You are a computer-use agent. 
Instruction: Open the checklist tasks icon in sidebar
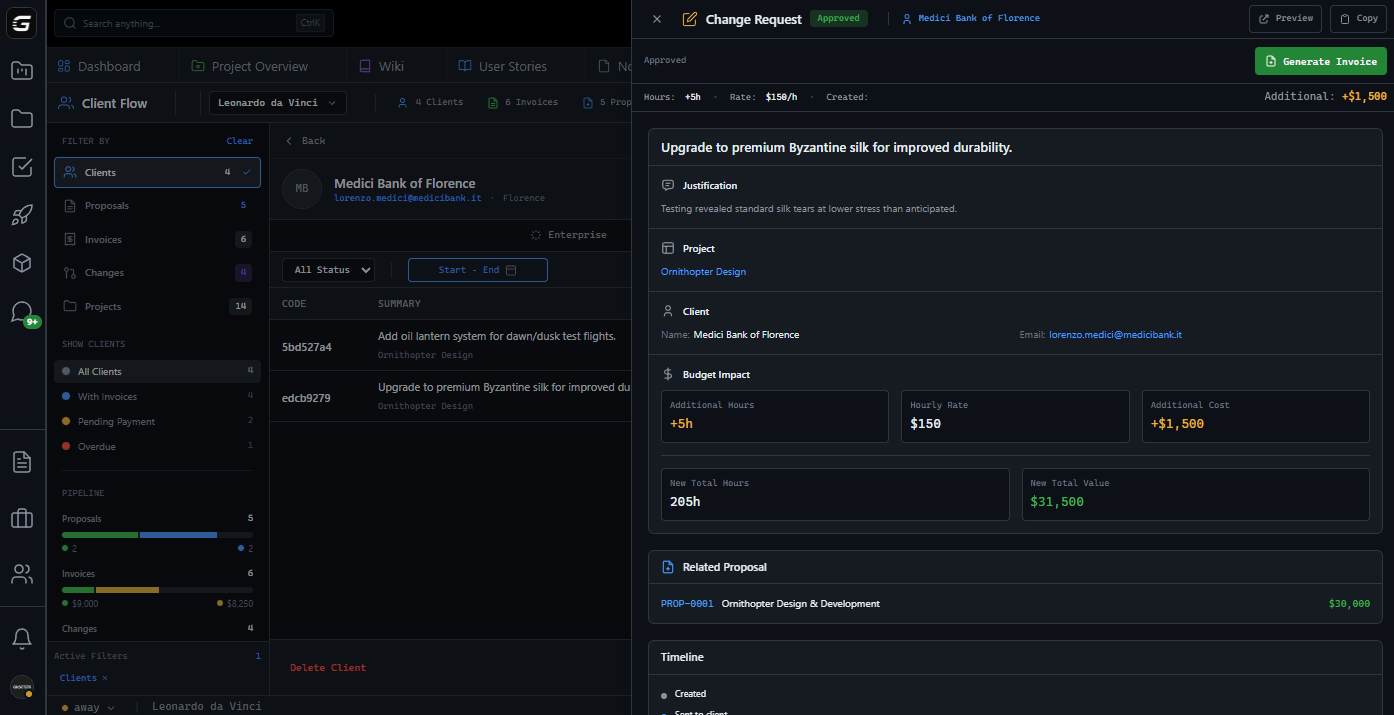[x=22, y=167]
